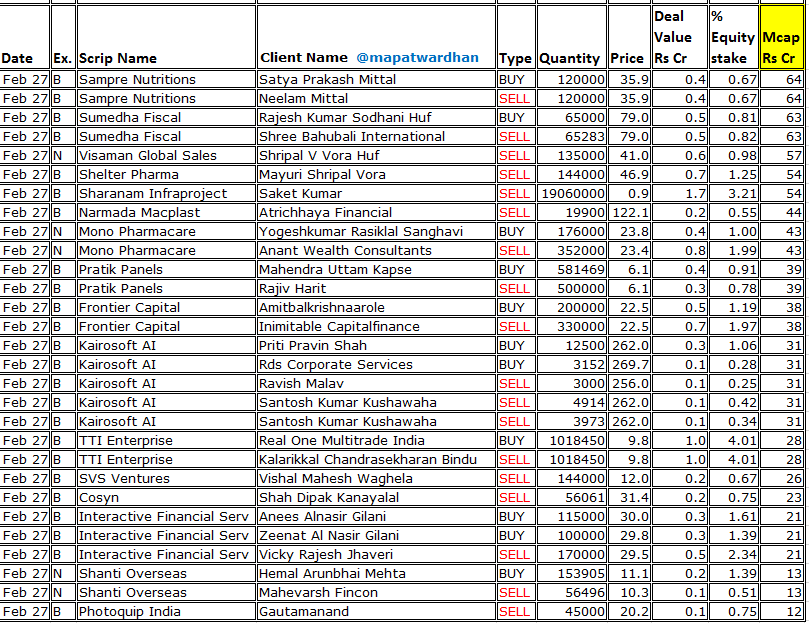Click scrip Photoquip India

click(130, 612)
